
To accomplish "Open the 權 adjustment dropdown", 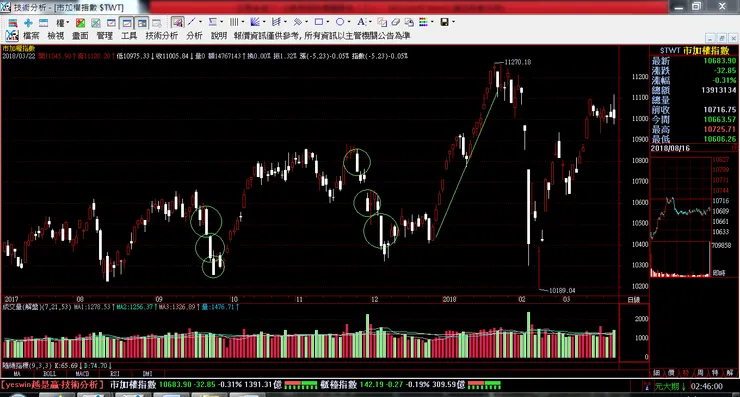I will click(63, 23).
